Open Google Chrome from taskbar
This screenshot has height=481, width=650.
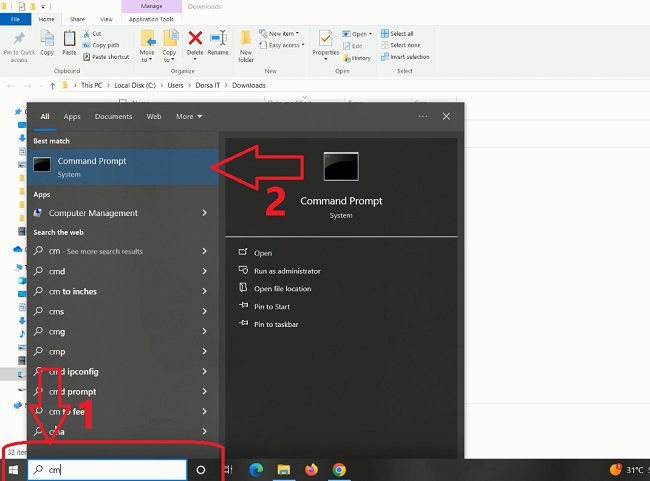coord(339,469)
